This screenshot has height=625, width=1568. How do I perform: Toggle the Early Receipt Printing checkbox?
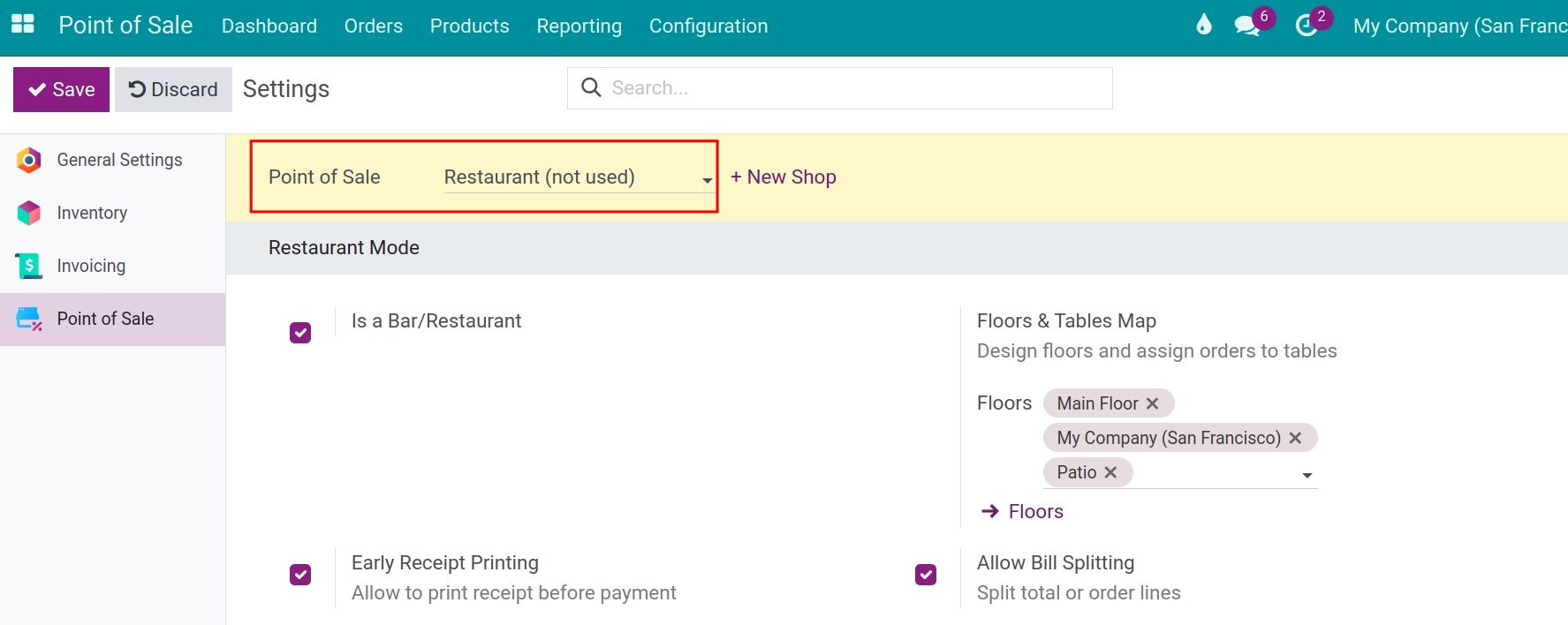click(x=300, y=575)
